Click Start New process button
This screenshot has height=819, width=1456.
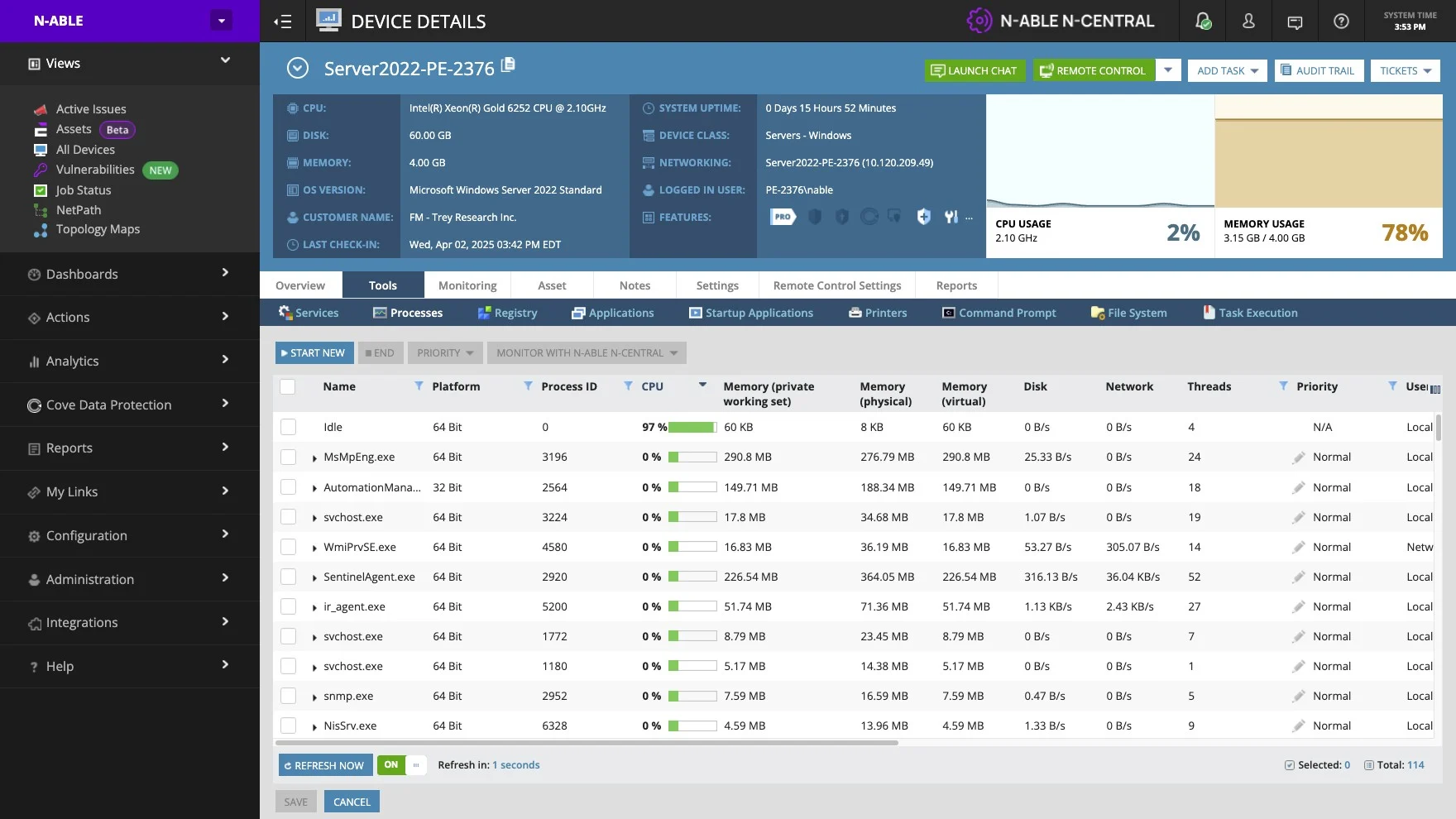click(x=314, y=353)
